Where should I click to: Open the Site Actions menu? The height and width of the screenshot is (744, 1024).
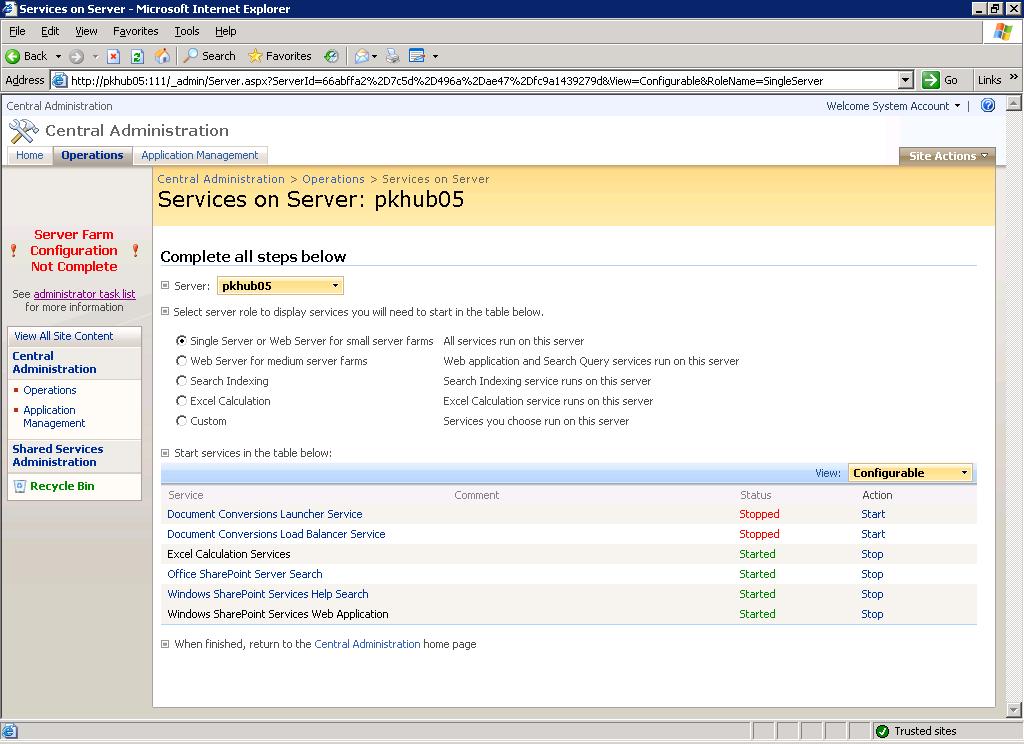[x=948, y=156]
